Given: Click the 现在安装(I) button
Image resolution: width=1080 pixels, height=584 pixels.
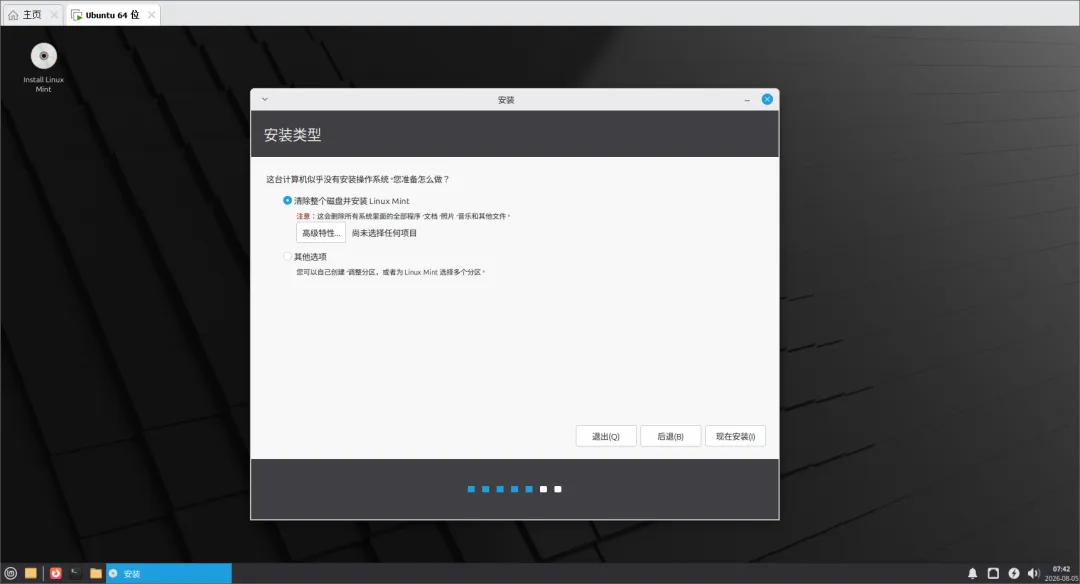Looking at the screenshot, I should point(736,436).
